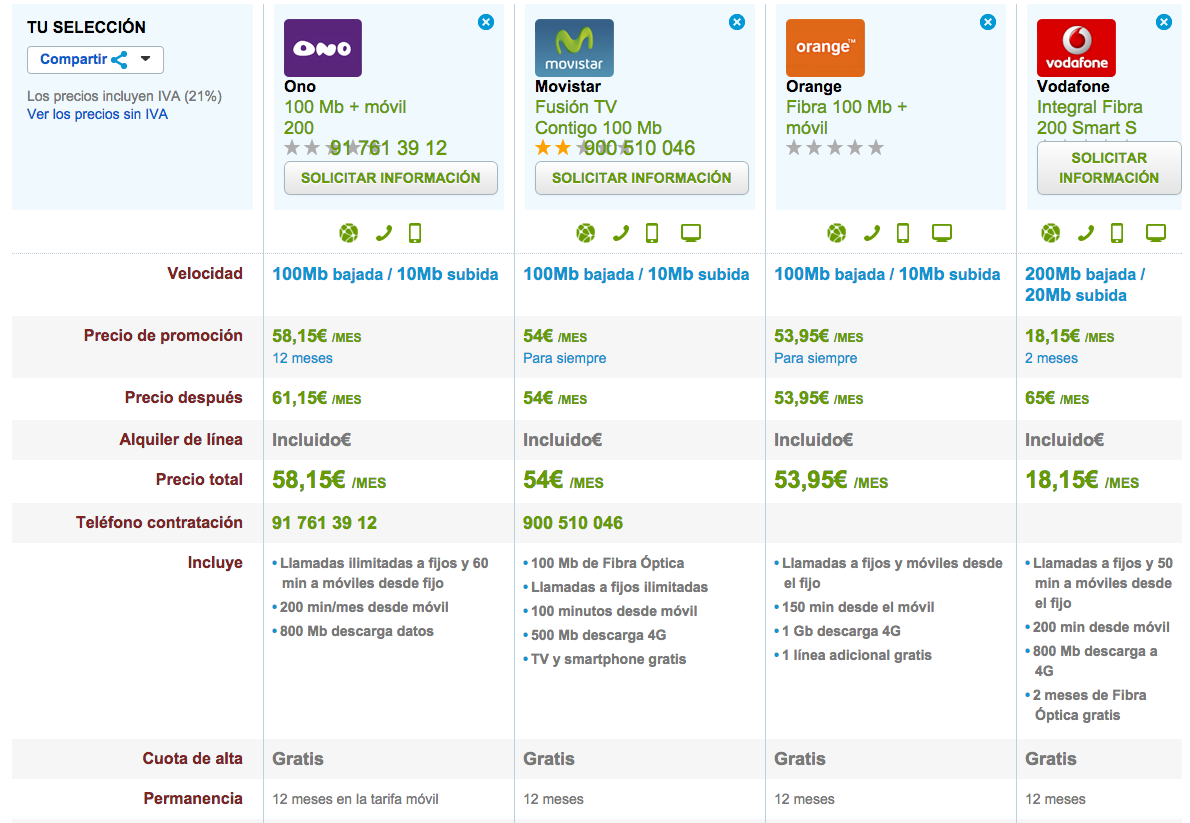Click the Ono landline phone icon

(384, 233)
